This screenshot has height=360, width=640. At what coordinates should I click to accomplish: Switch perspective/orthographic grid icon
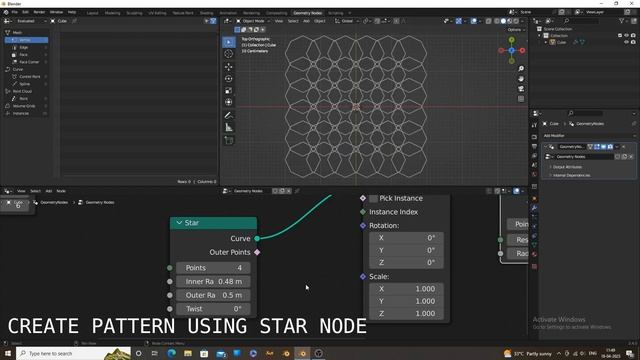pos(521,99)
